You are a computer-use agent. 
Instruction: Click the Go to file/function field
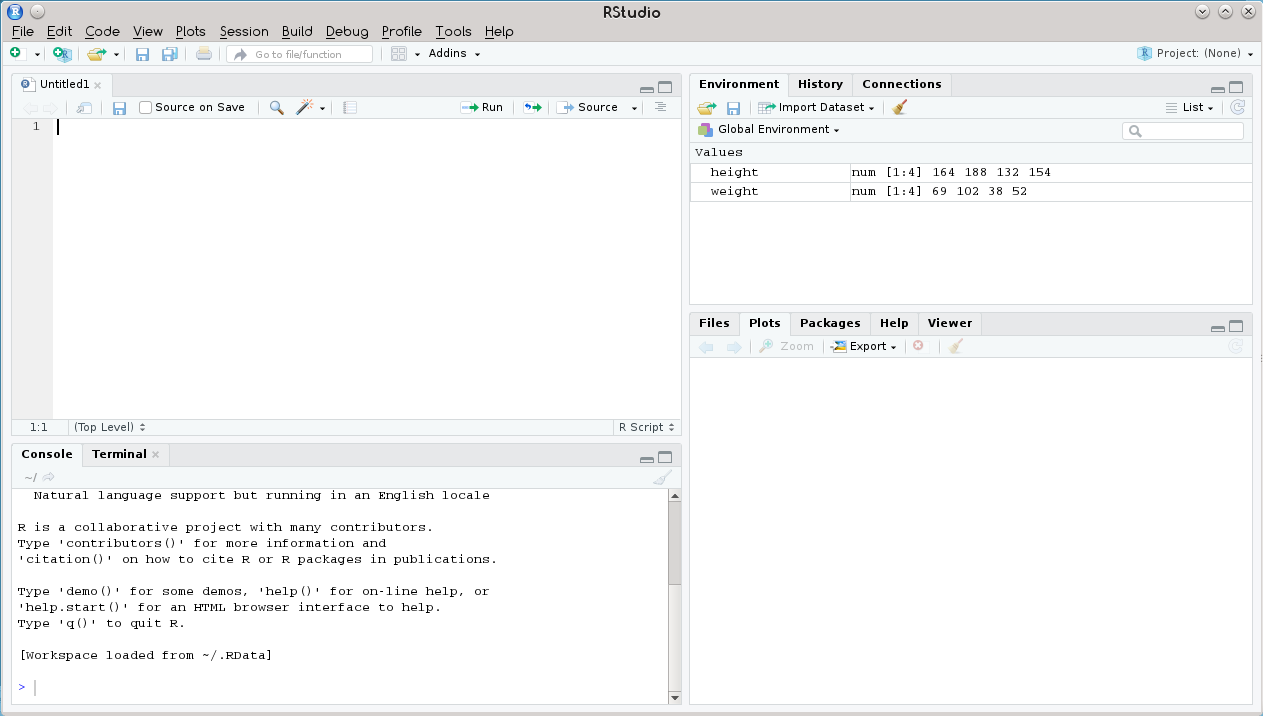[299, 54]
